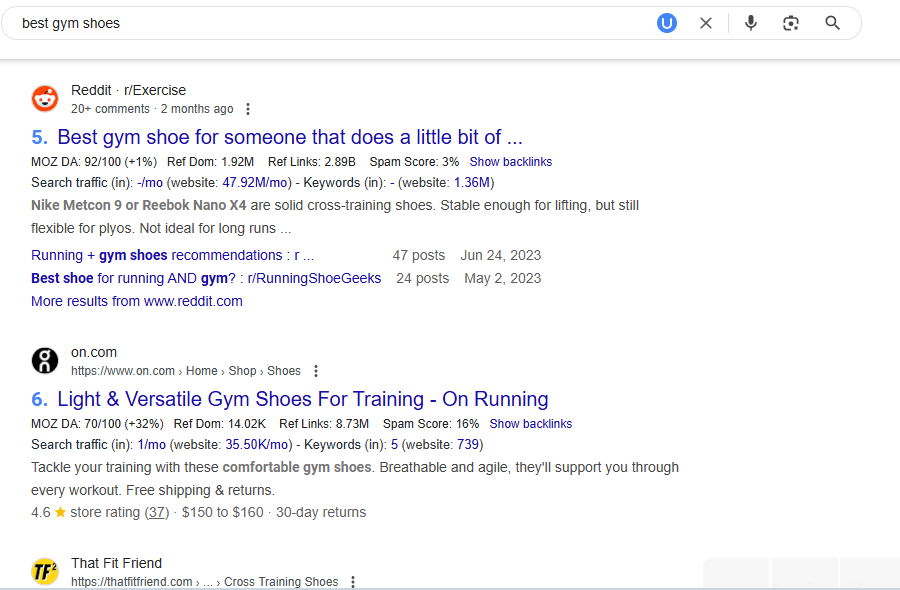Viewport: 900px width, 590px height.
Task: Click 'That Fit Friend' site name
Action: pos(117,563)
